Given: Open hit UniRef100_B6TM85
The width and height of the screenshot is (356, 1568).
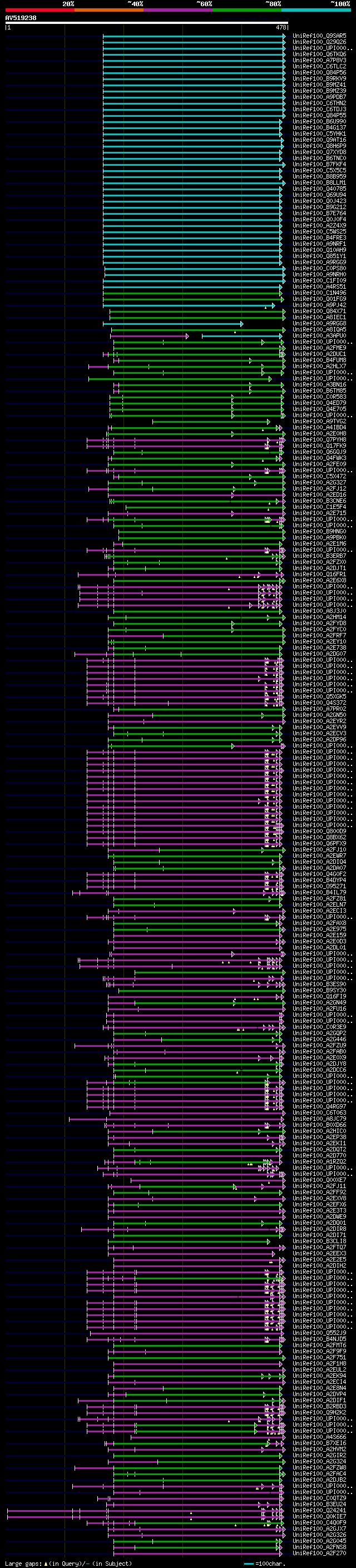Looking at the screenshot, I should click(x=319, y=391).
